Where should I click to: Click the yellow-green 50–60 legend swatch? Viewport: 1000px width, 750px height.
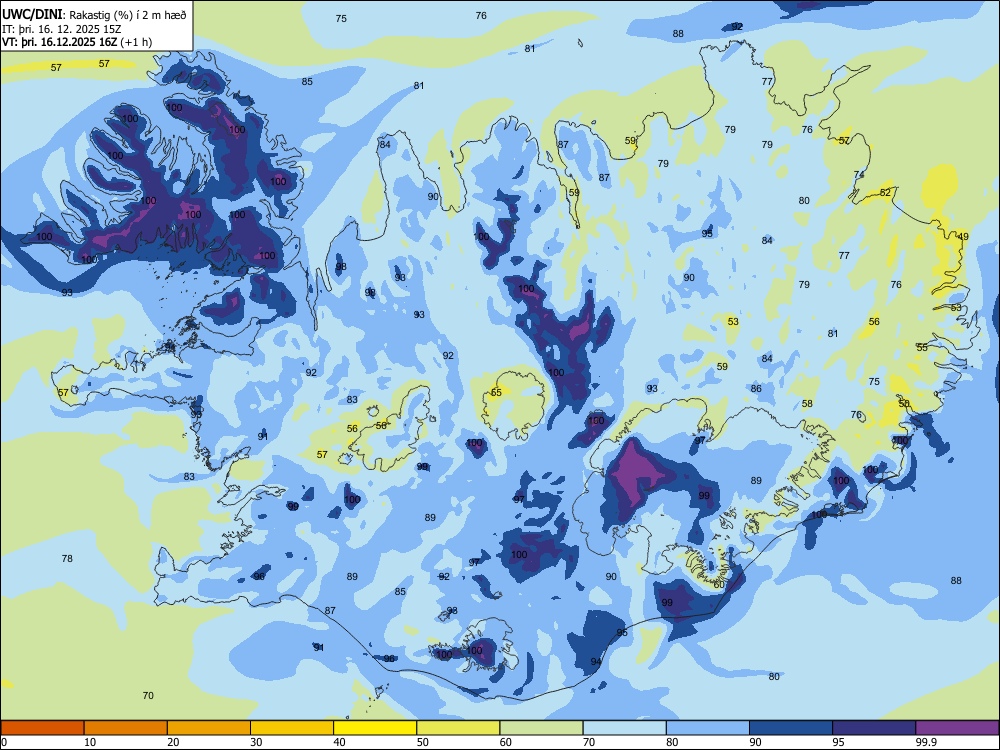458,728
